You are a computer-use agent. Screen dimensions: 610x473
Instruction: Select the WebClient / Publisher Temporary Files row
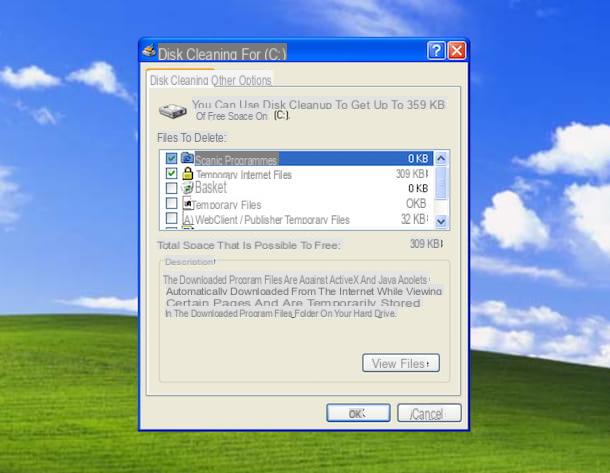click(x=297, y=219)
